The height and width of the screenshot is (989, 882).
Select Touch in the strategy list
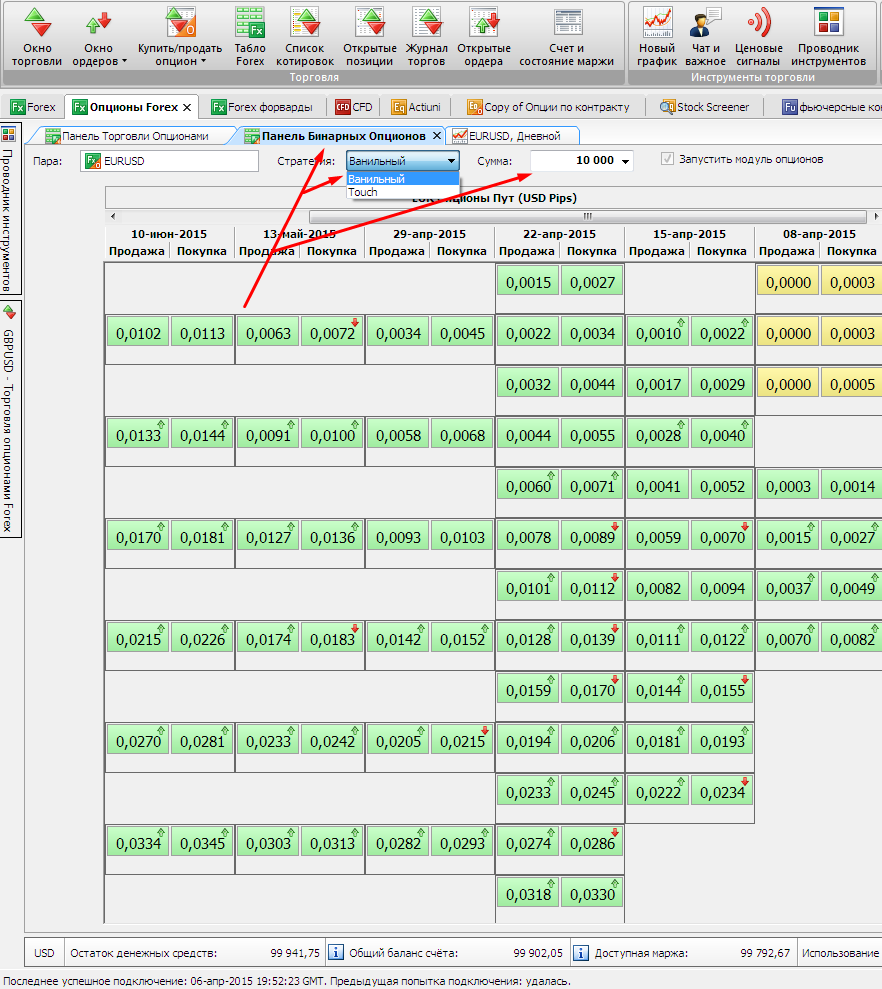[363, 192]
